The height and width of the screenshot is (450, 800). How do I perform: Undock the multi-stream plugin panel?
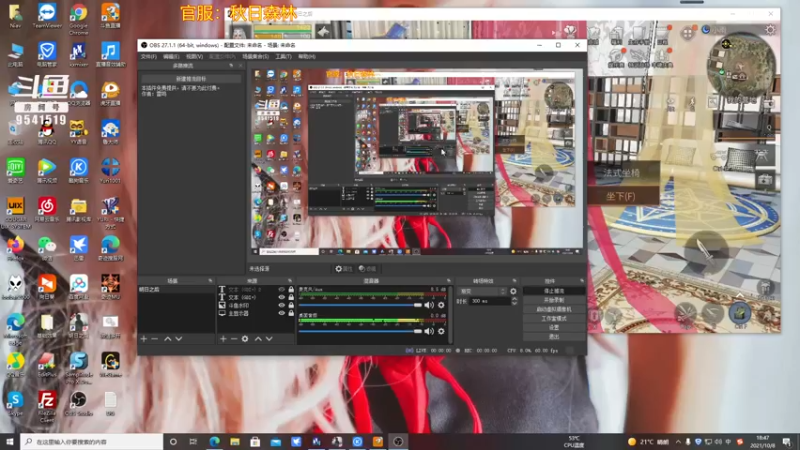pos(231,66)
